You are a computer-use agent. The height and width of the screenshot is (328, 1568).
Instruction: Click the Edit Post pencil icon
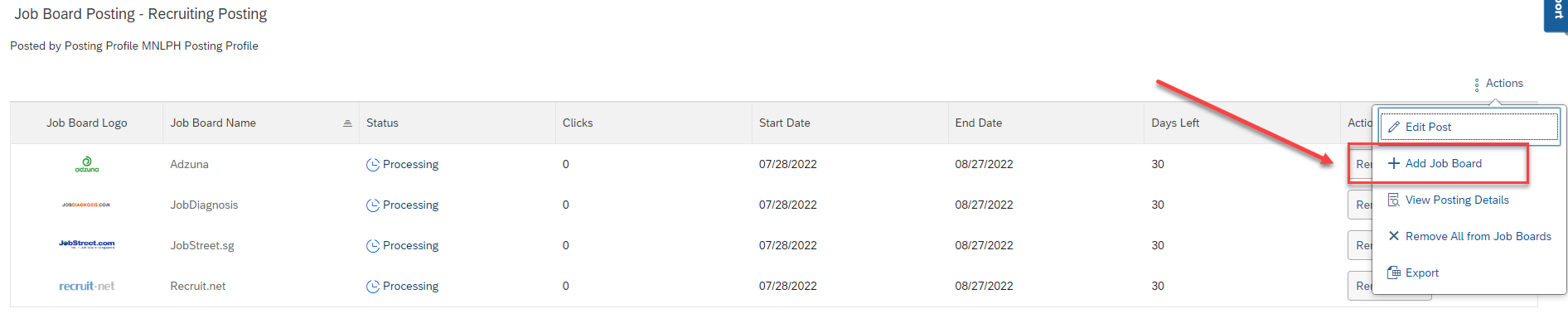point(1394,127)
